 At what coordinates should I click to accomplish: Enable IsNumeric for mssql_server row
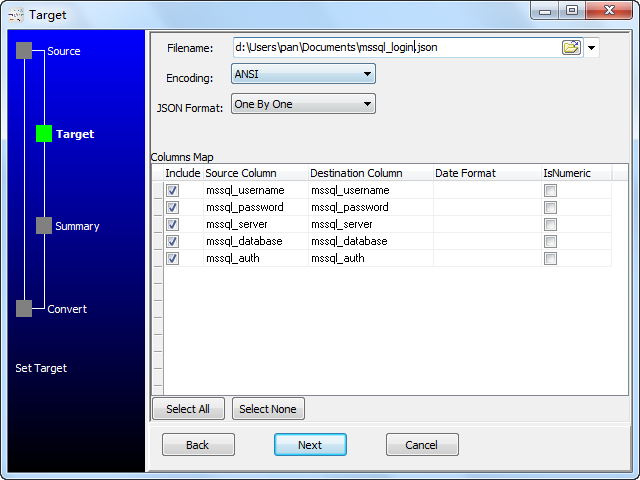click(550, 224)
